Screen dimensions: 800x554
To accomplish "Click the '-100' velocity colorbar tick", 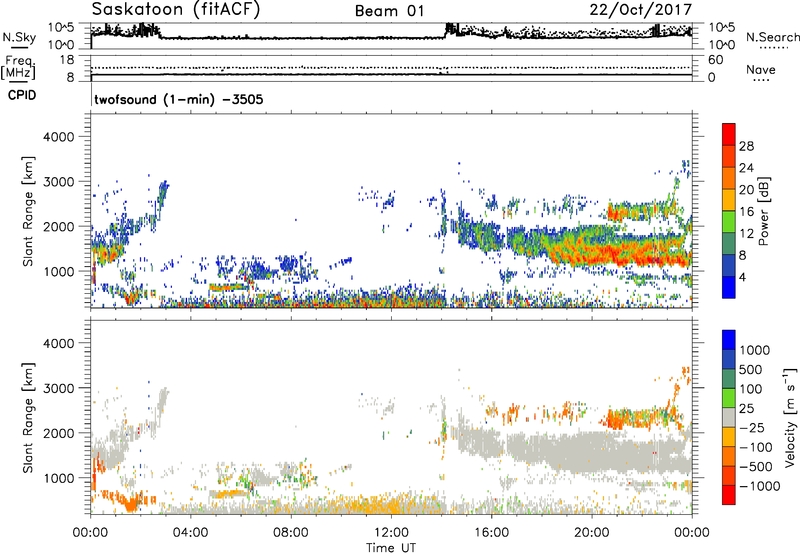I will pyautogui.click(x=755, y=447).
